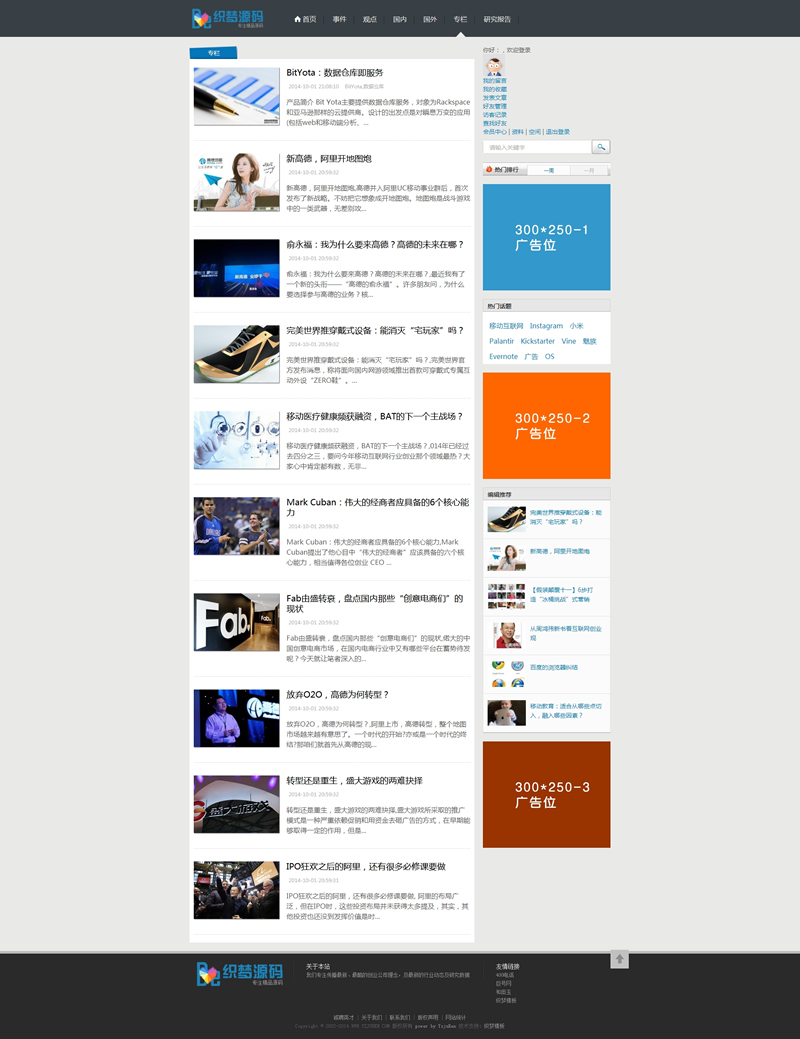Screen dimensions: 800x1039
Task: Focus the keyword search input field
Action: [537, 147]
